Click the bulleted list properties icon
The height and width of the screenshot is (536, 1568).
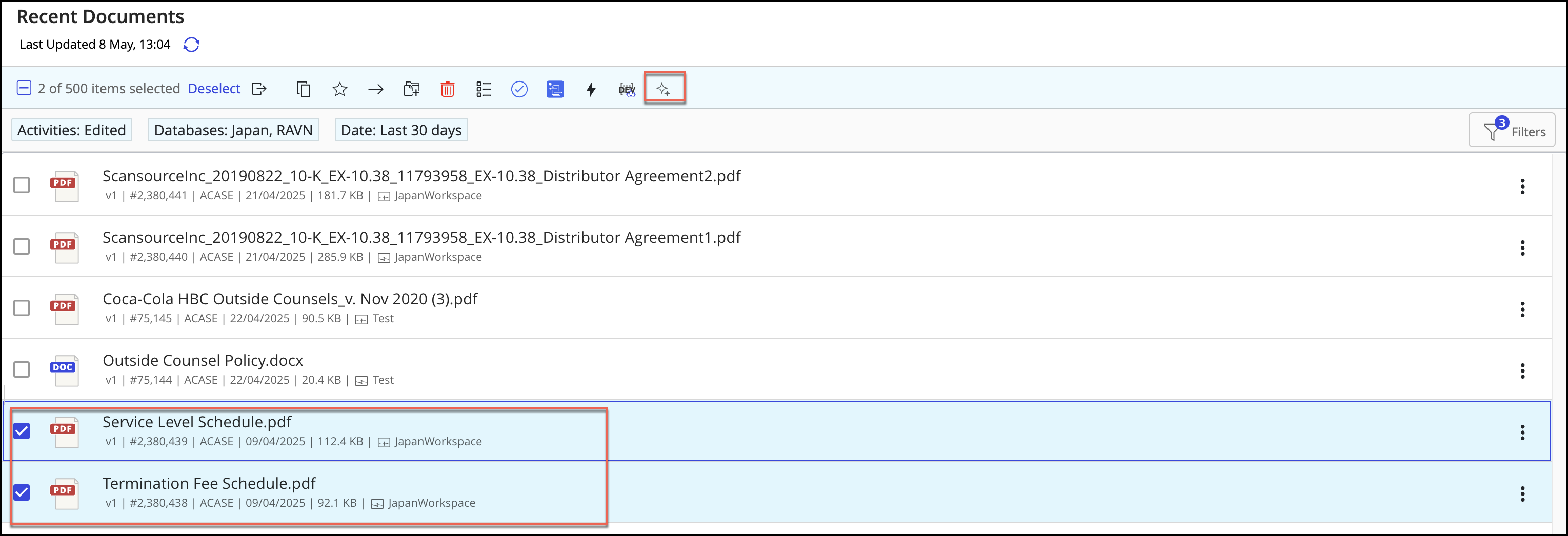pos(484,90)
